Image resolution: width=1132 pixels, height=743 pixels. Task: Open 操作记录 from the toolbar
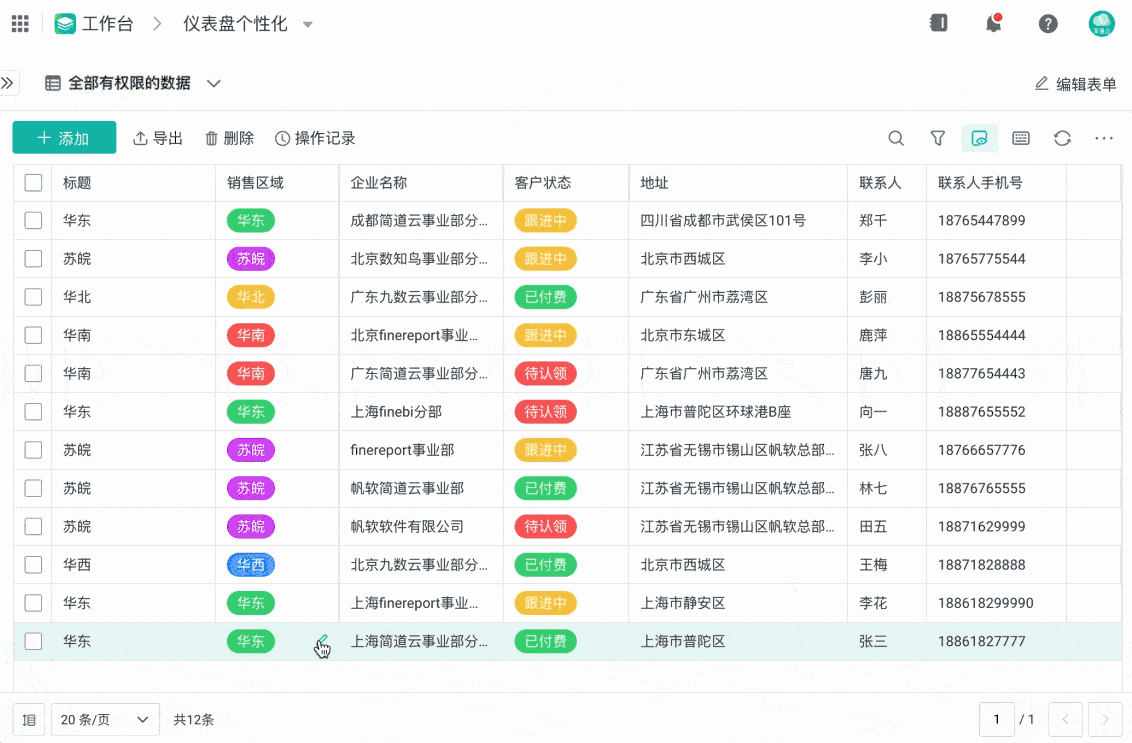[314, 138]
